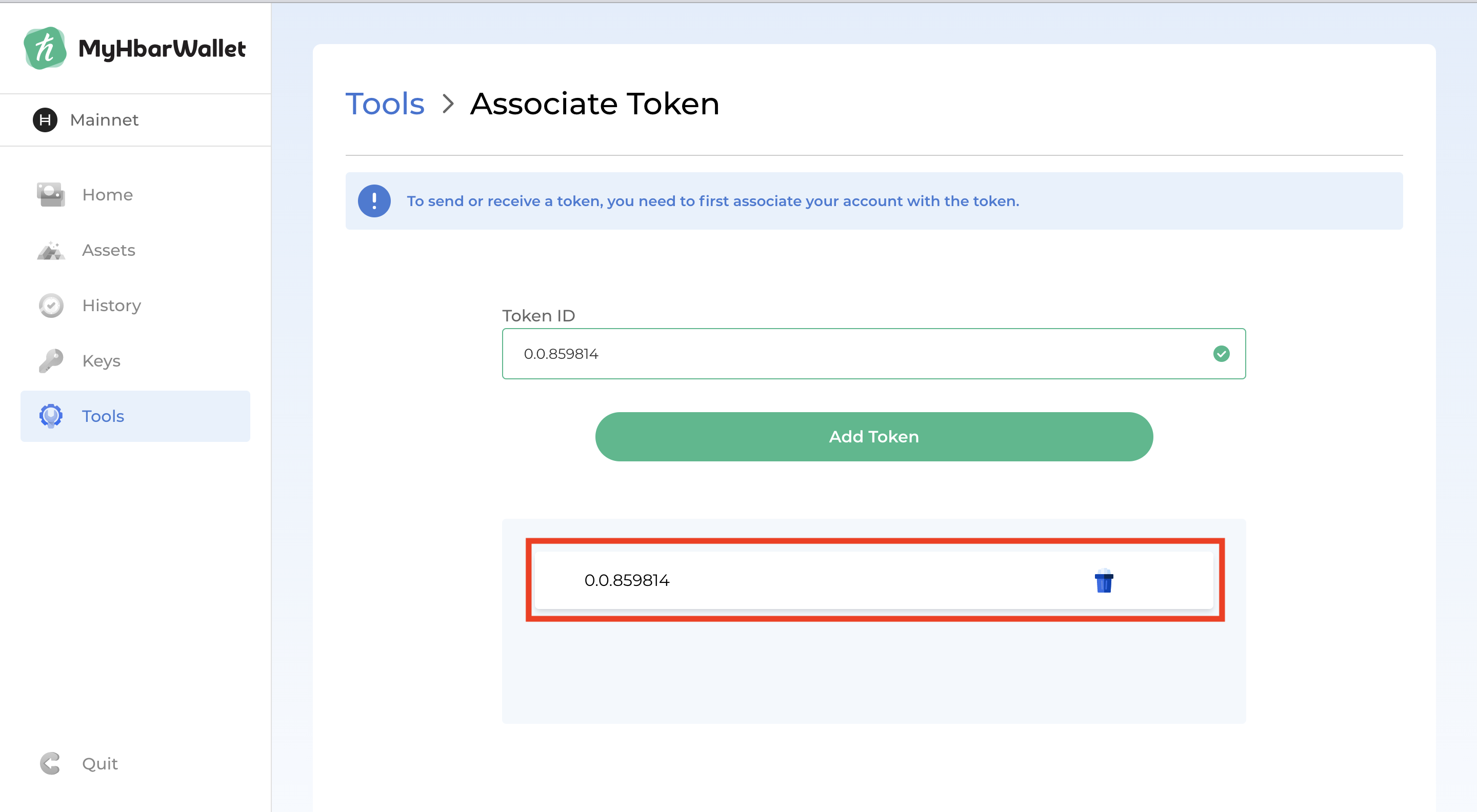This screenshot has width=1477, height=812.
Task: Click the Quit icon in sidebar
Action: tap(50, 763)
